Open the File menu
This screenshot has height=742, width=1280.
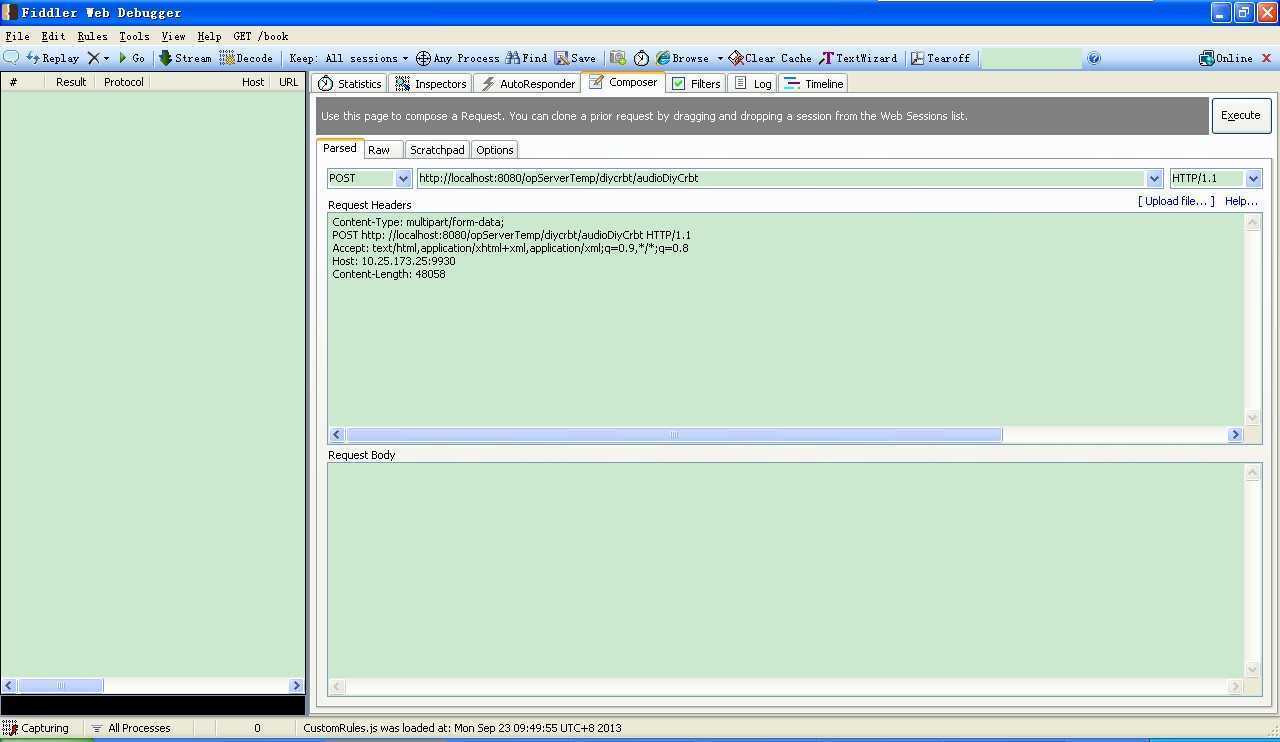pos(17,36)
